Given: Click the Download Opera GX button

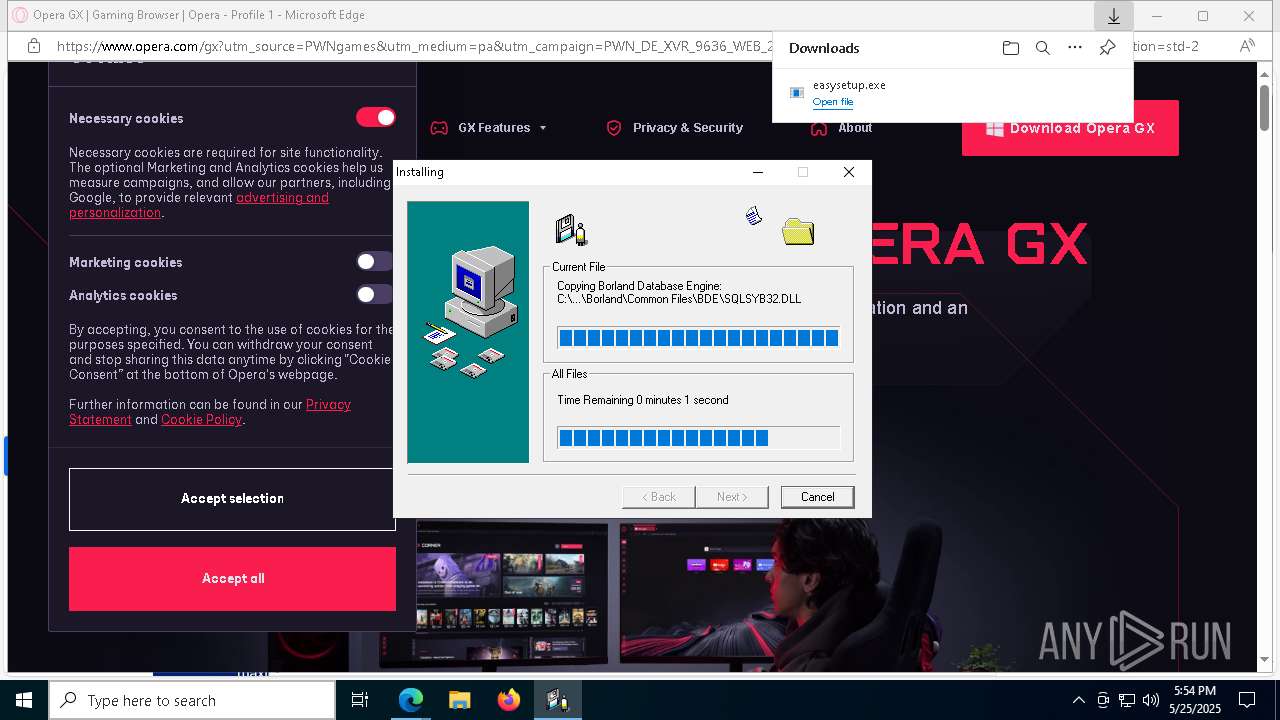Looking at the screenshot, I should click(1070, 128).
